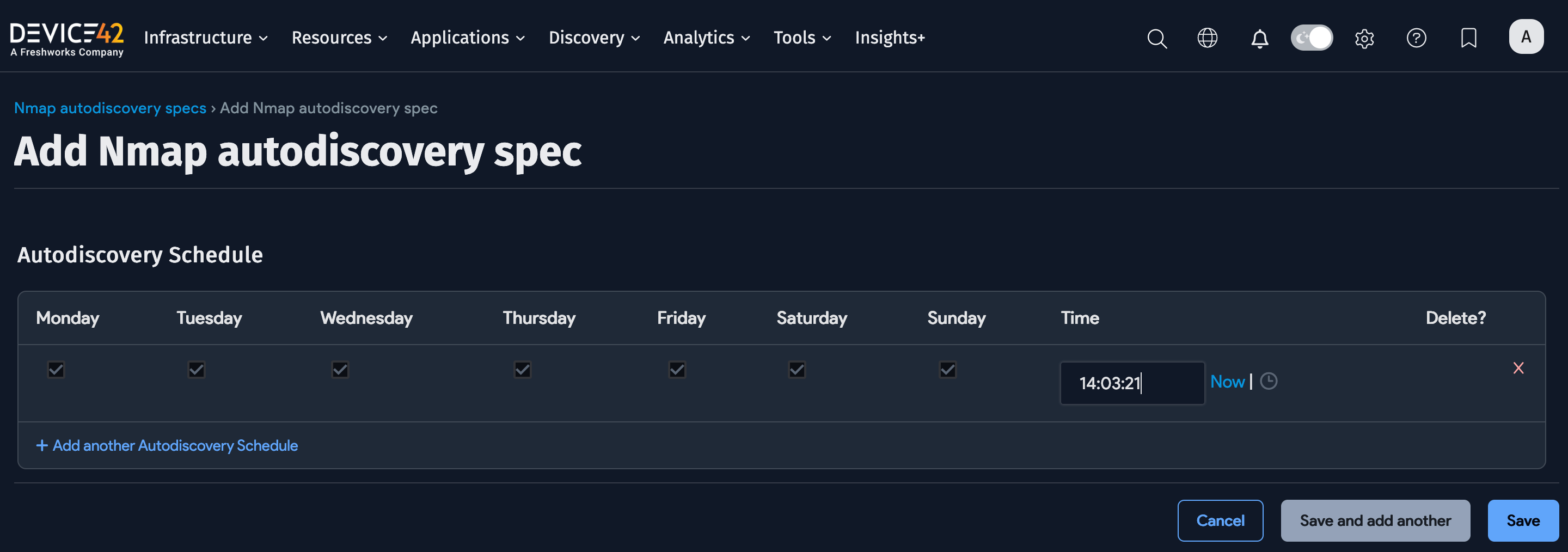The height and width of the screenshot is (552, 1568).
Task: Open the notifications bell
Action: [x=1259, y=38]
